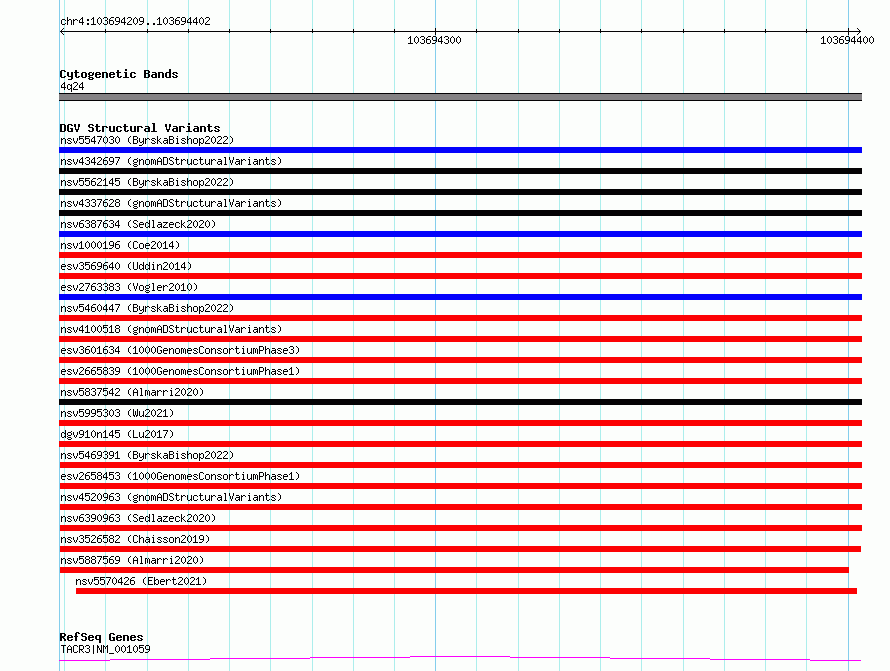This screenshot has height=671, width=890.
Task: Select the blue bar under nsv6387634
Action: [460, 234]
